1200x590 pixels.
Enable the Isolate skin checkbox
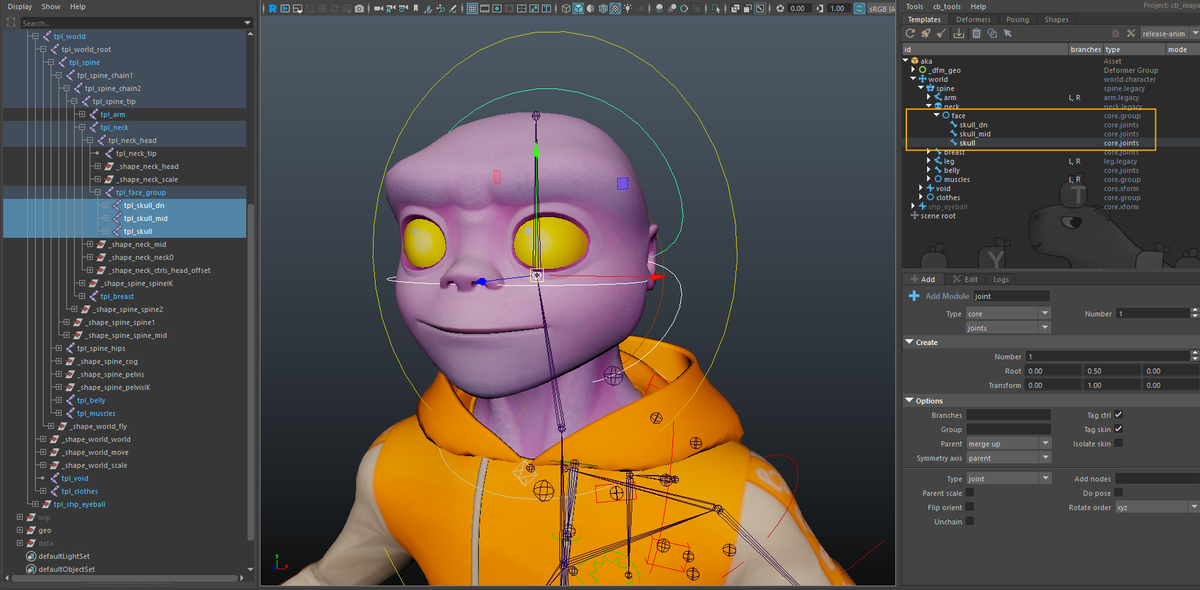(1118, 443)
